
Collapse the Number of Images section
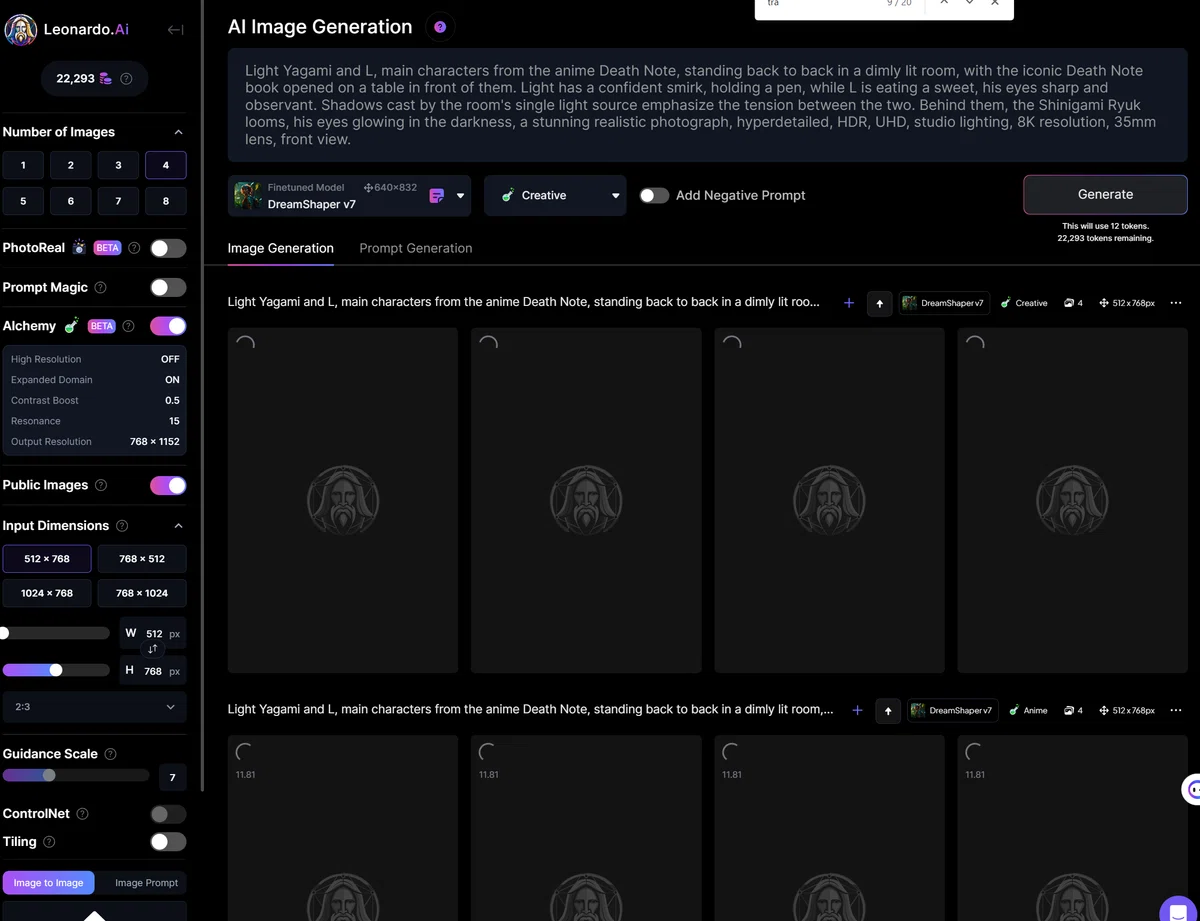tap(178, 132)
